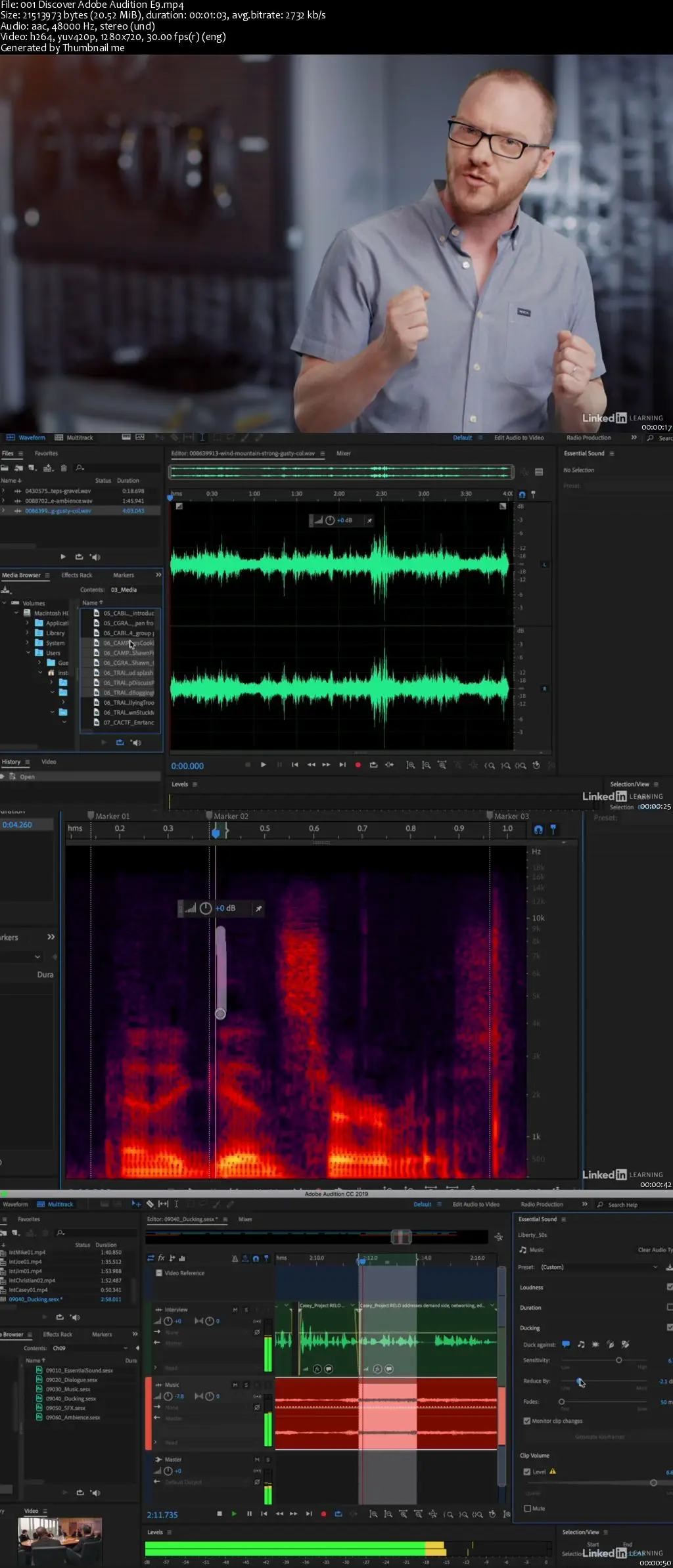Click Generate Keyframes in the Ducking section

(599, 1437)
